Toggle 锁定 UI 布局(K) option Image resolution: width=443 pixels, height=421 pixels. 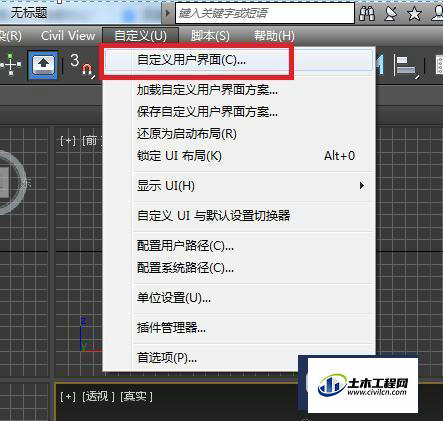(x=238, y=156)
